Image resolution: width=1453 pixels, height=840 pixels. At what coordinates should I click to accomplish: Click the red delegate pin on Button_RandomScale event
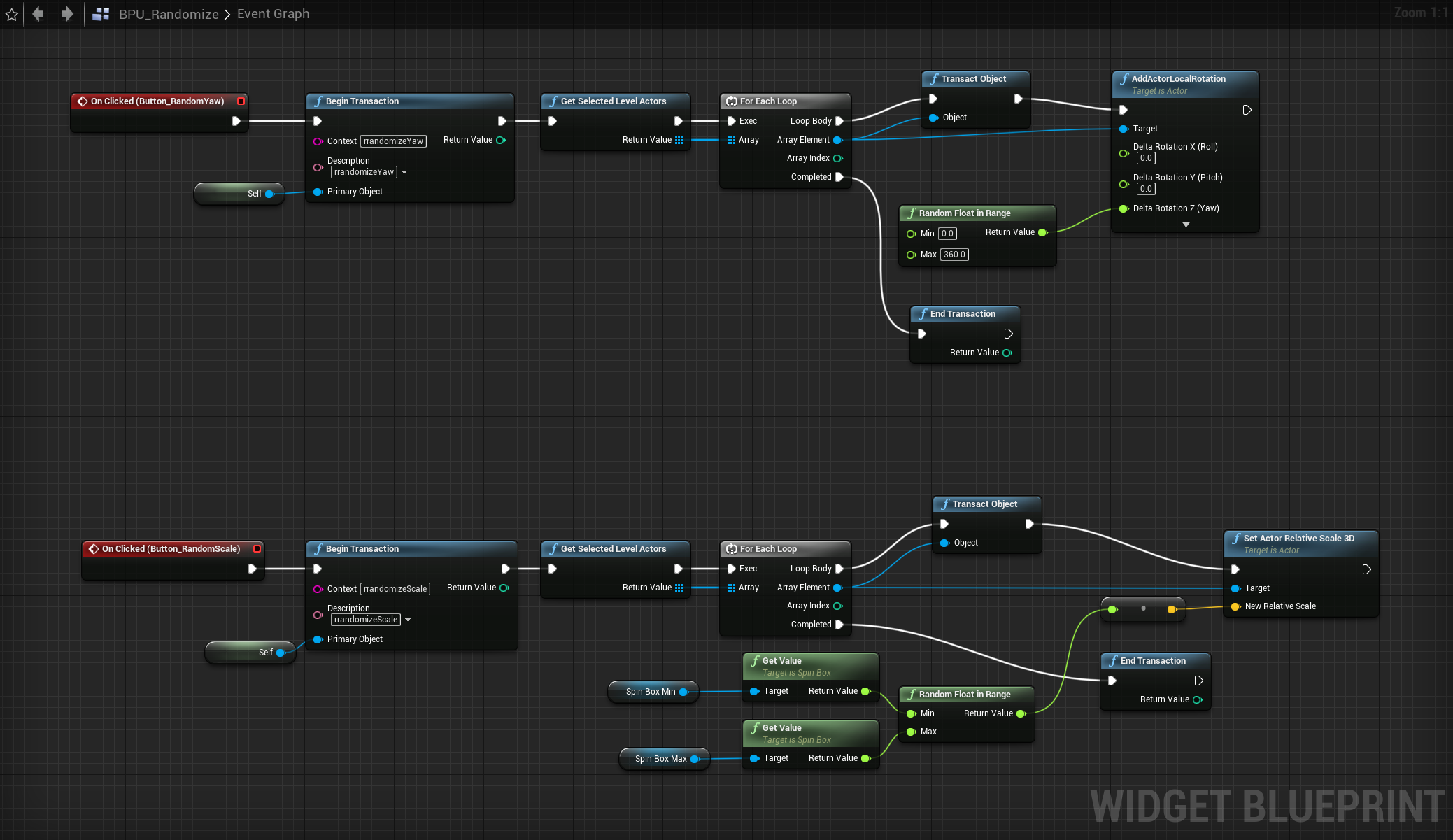pos(257,549)
